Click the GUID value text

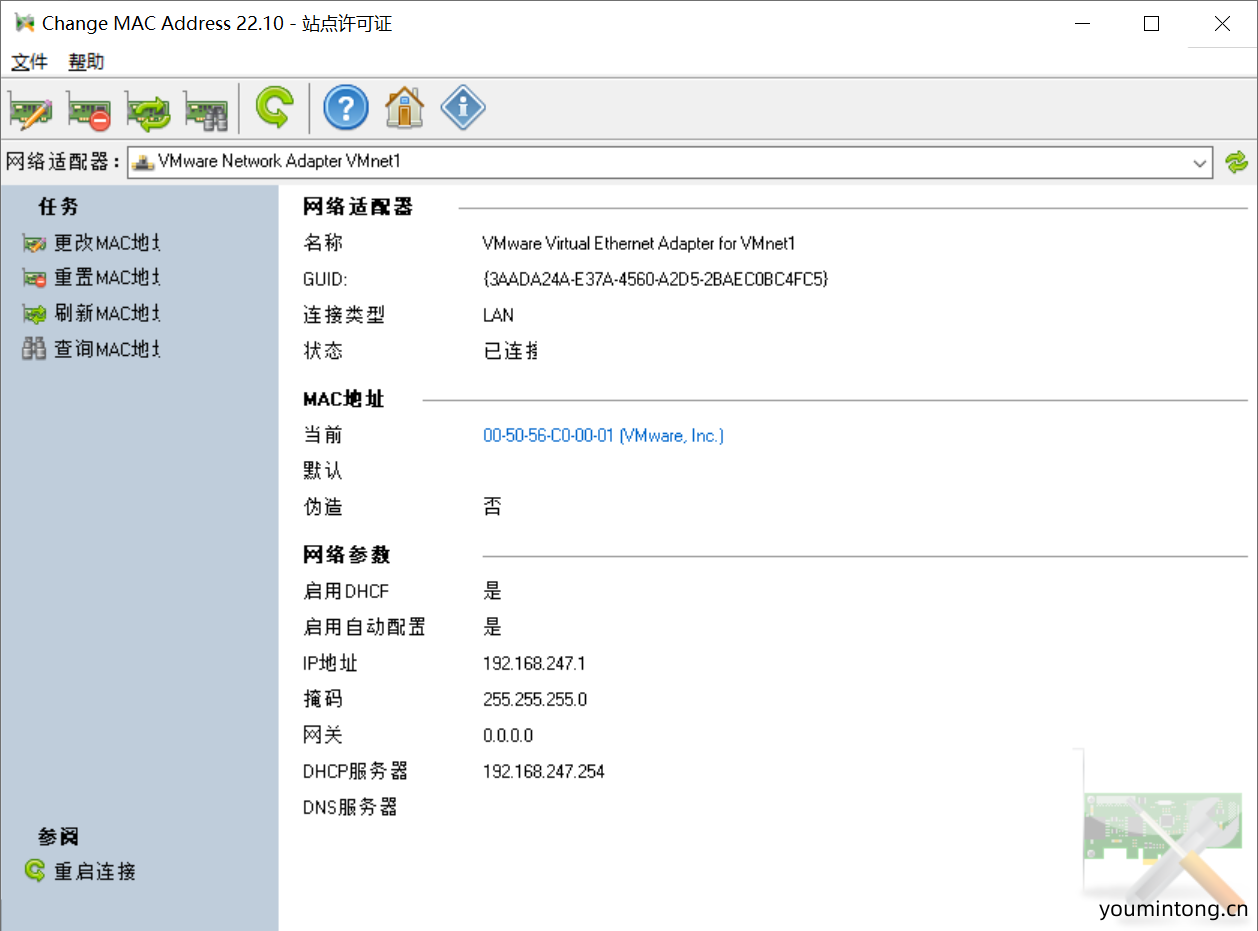click(655, 279)
